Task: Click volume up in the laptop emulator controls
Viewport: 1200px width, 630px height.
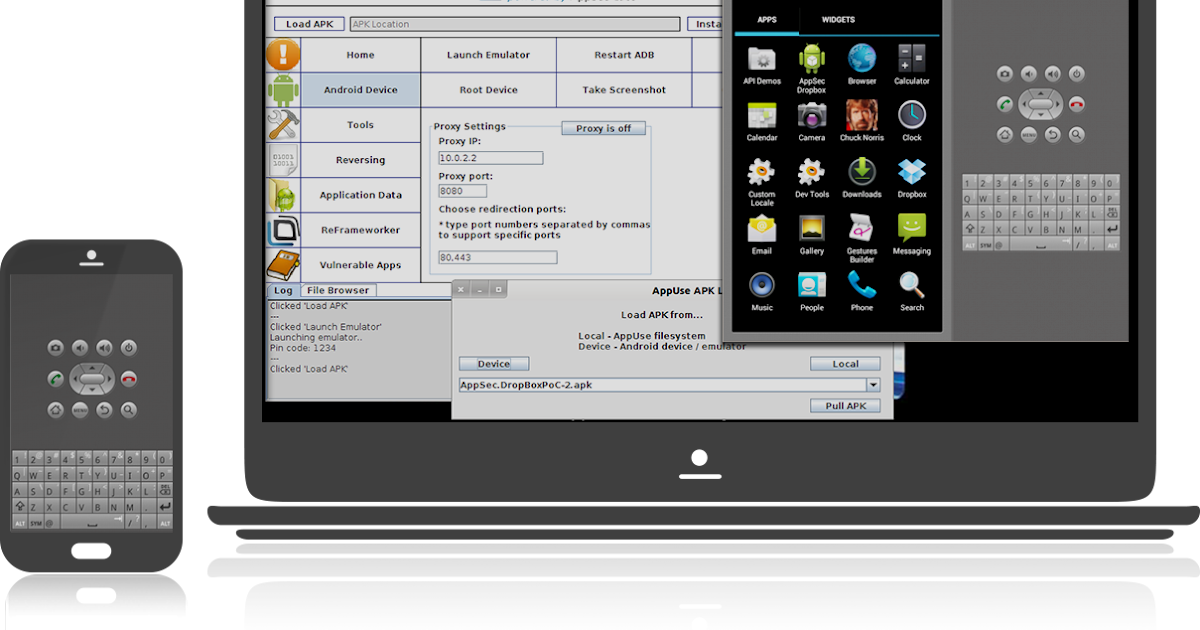Action: tap(1053, 74)
